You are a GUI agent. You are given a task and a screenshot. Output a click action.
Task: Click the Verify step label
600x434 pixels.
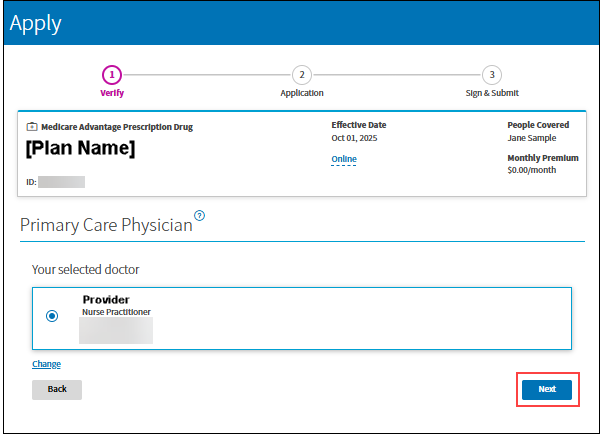112,93
